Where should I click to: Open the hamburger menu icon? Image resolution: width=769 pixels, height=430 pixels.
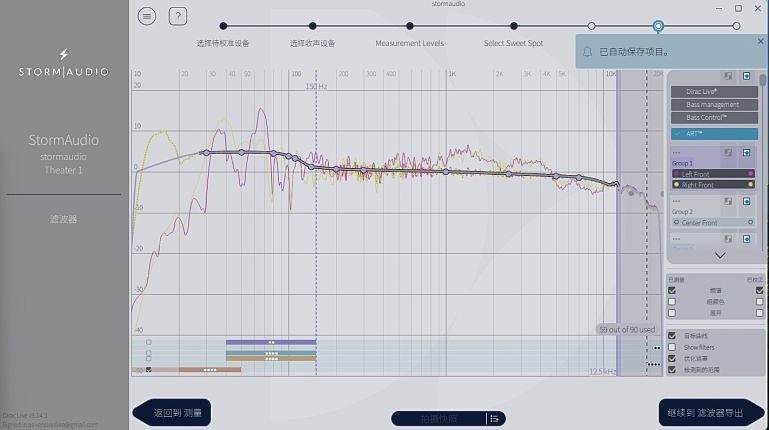click(147, 17)
